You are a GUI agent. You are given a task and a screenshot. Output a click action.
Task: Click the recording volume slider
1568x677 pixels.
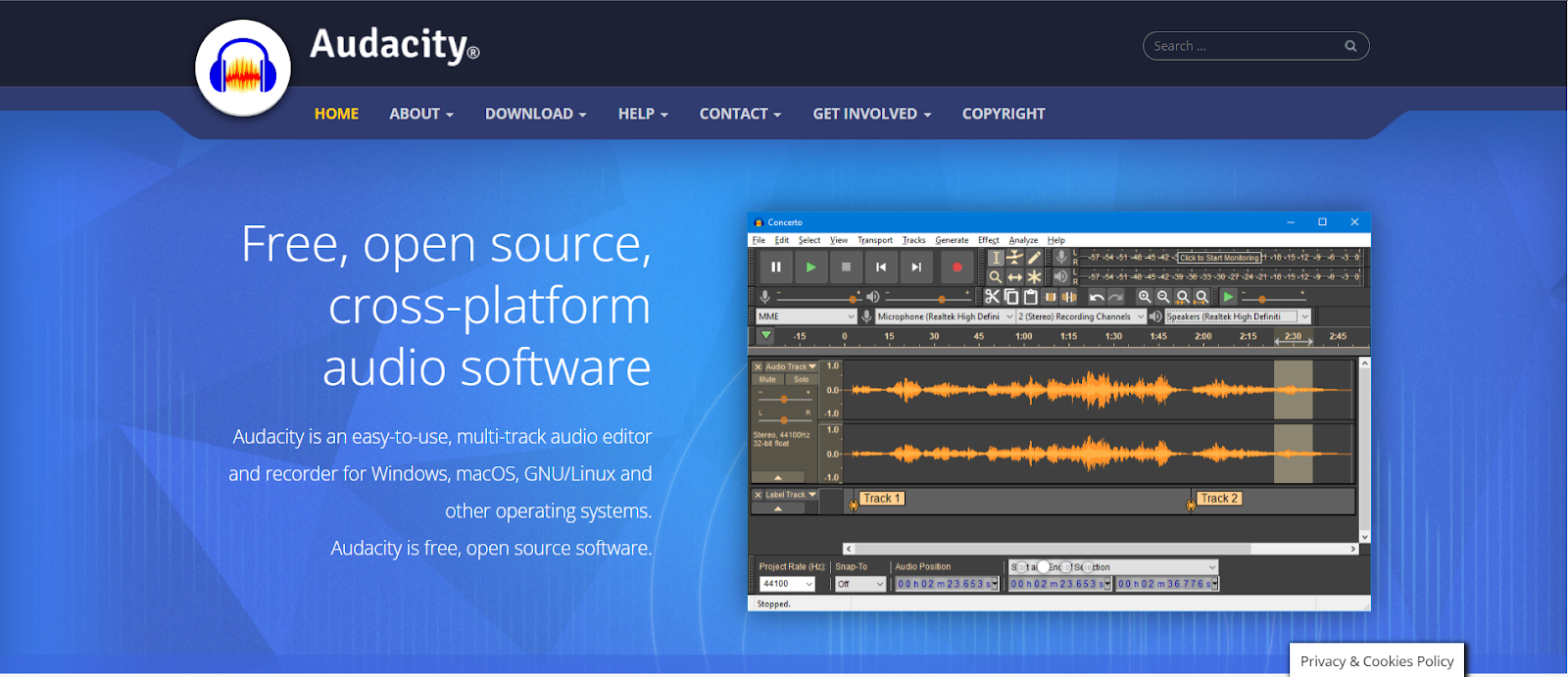[x=817, y=297]
